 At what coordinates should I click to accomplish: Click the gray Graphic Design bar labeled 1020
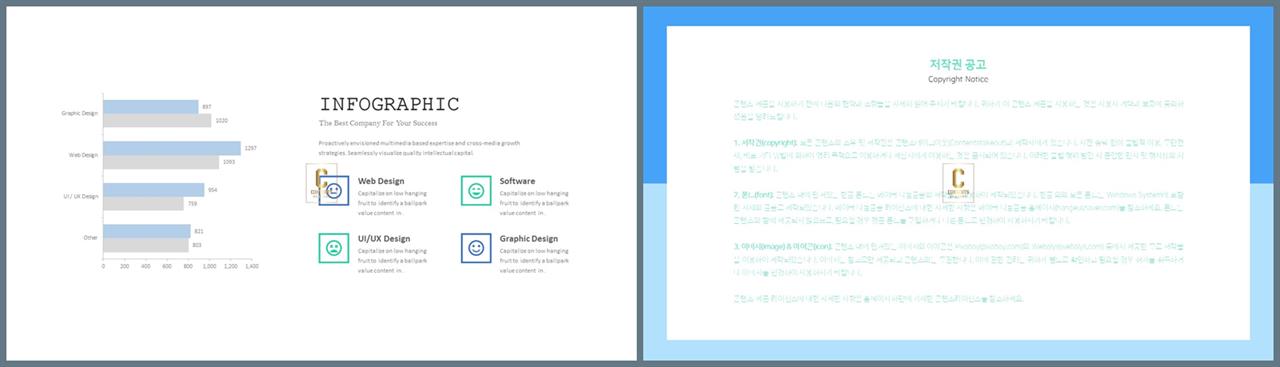(157, 120)
